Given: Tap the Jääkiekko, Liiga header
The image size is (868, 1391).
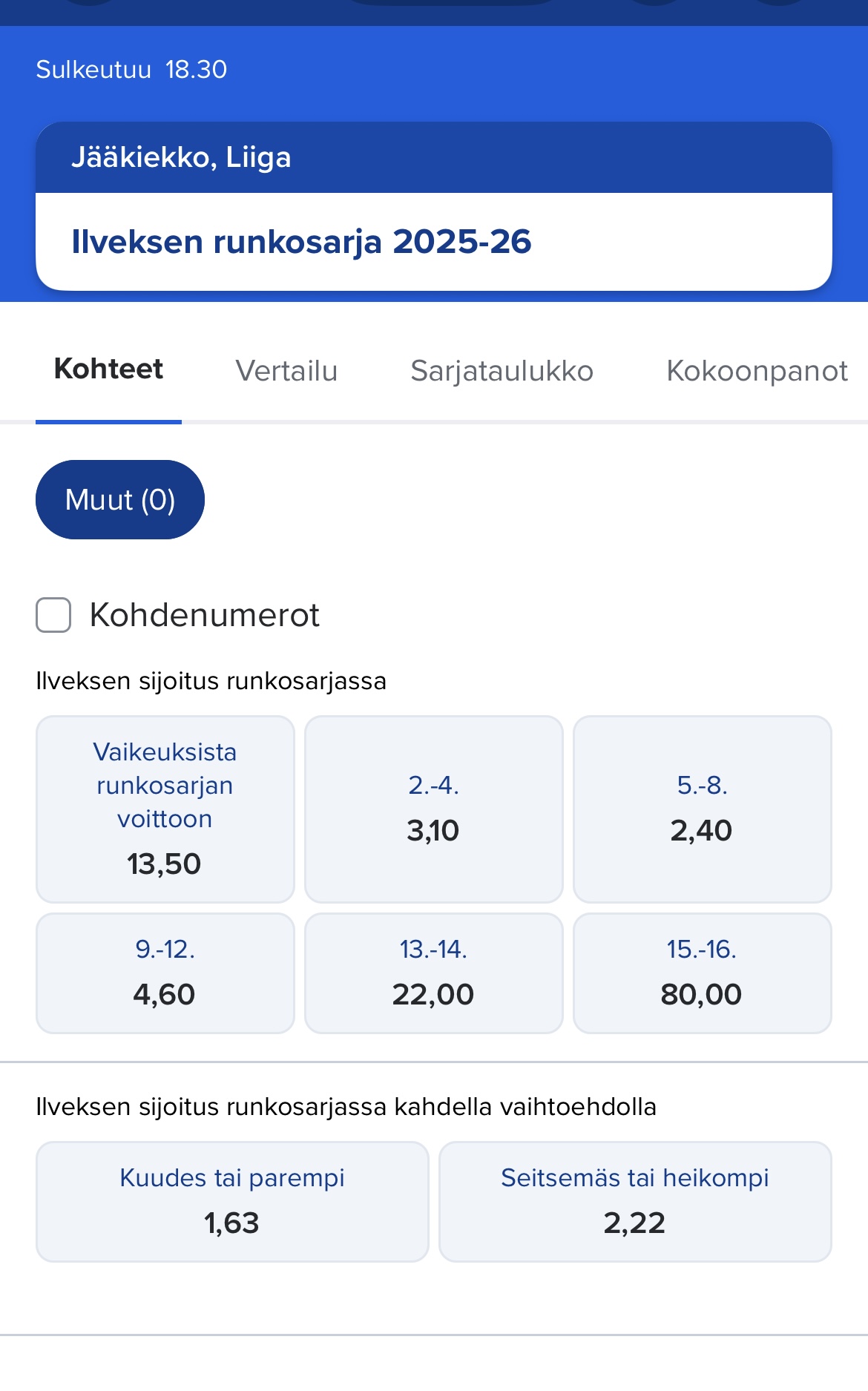Looking at the screenshot, I should [x=181, y=157].
